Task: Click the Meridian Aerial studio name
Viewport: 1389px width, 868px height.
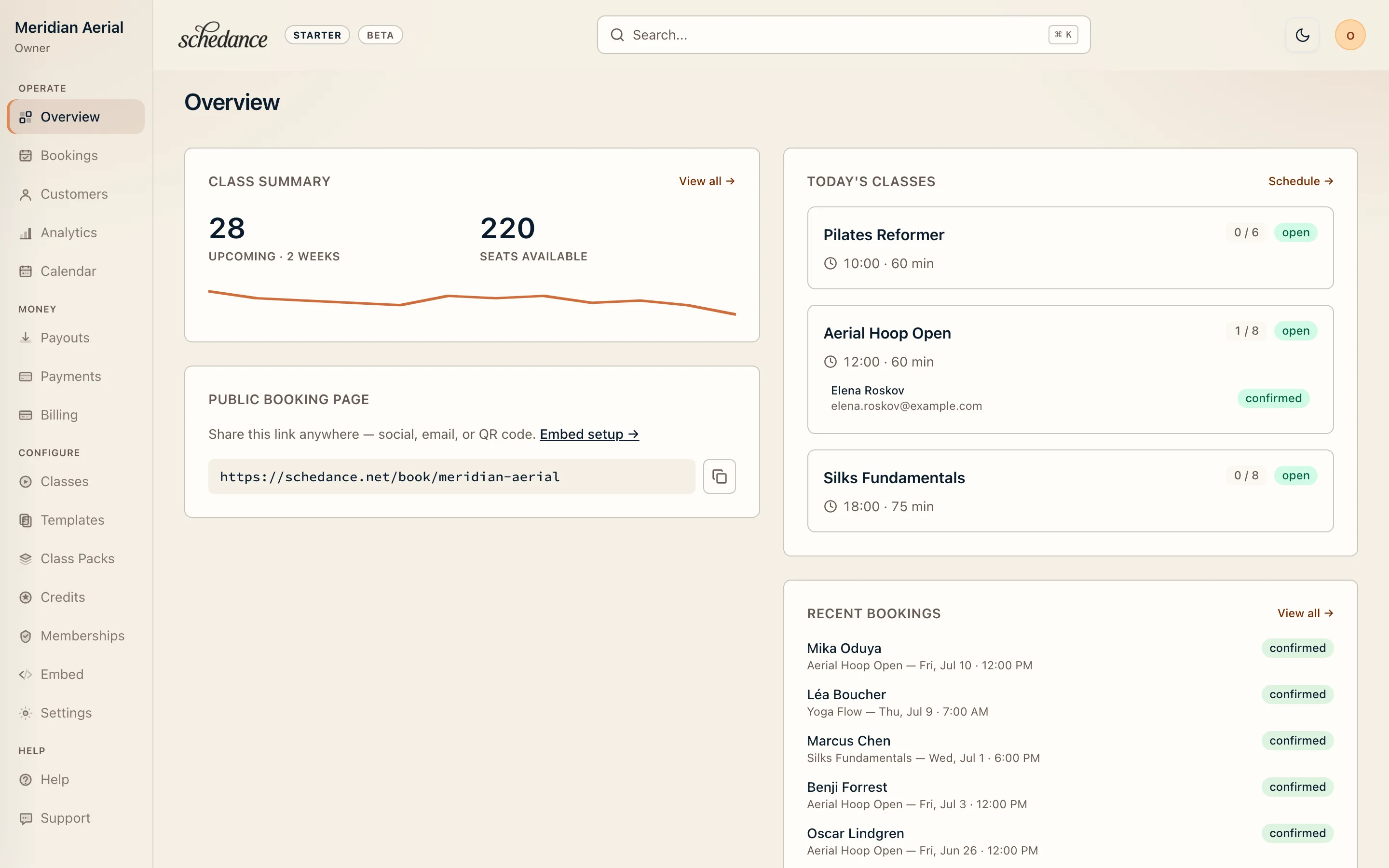Action: (69, 27)
